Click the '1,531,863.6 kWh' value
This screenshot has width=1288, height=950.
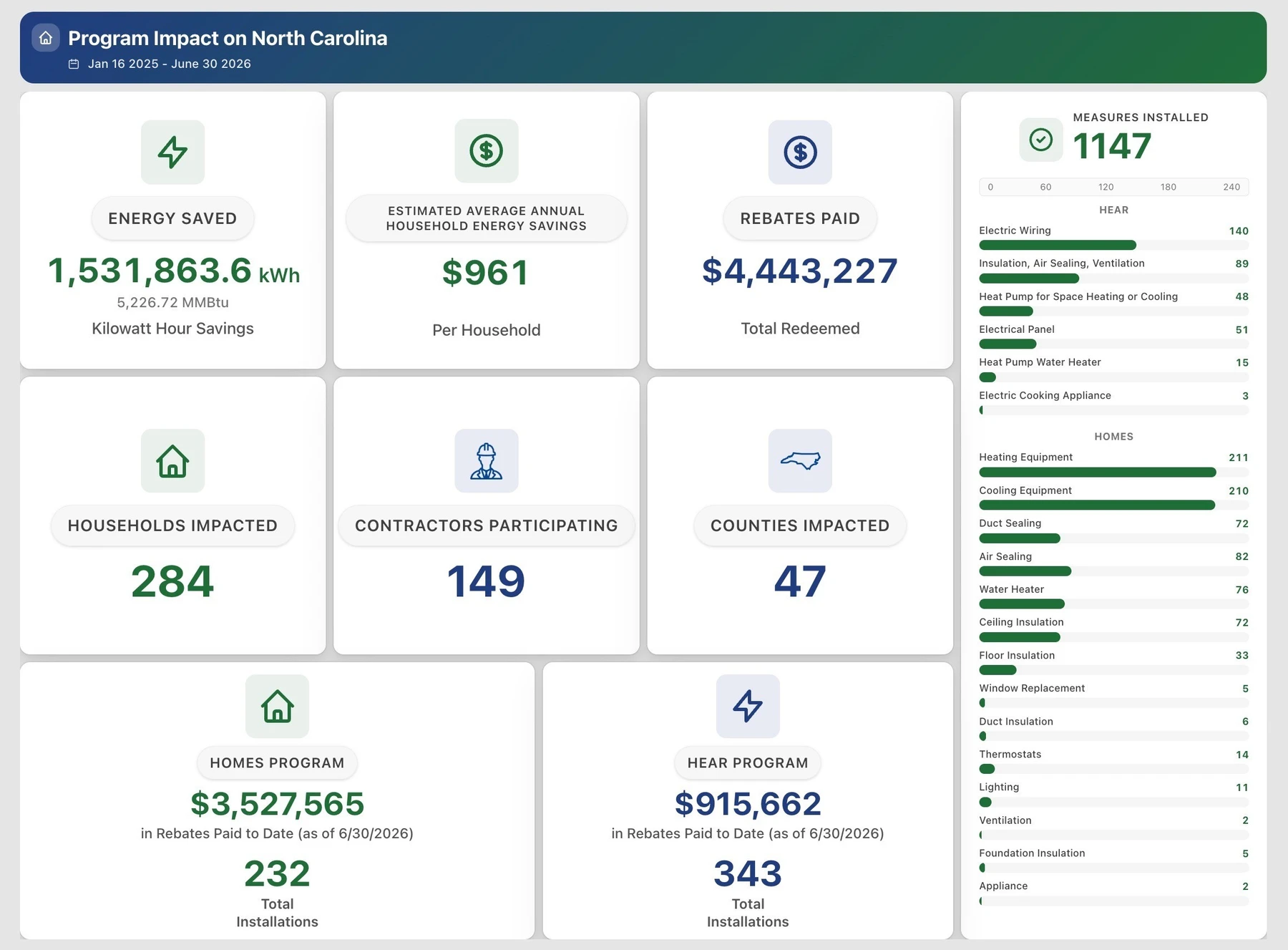(174, 271)
